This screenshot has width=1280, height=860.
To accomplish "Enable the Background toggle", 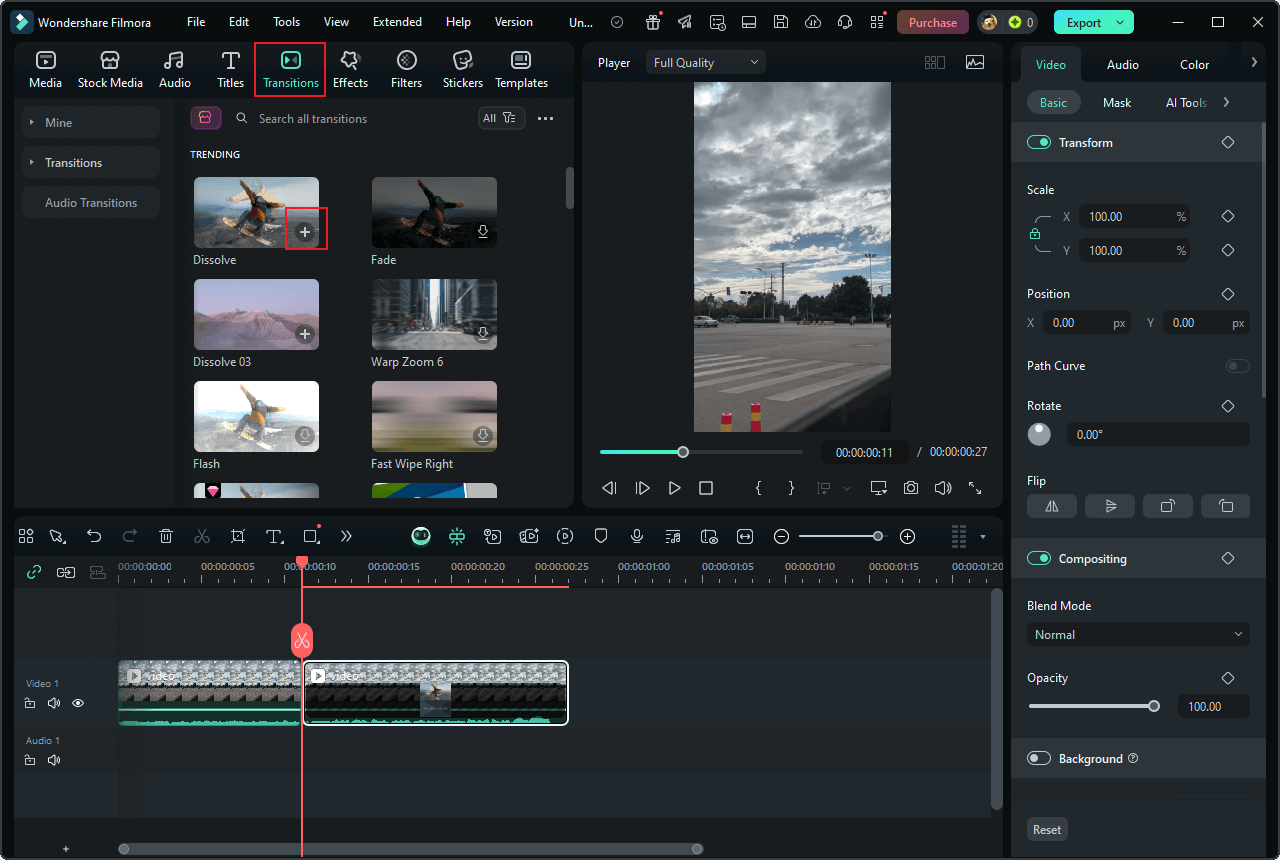I will tap(1039, 759).
